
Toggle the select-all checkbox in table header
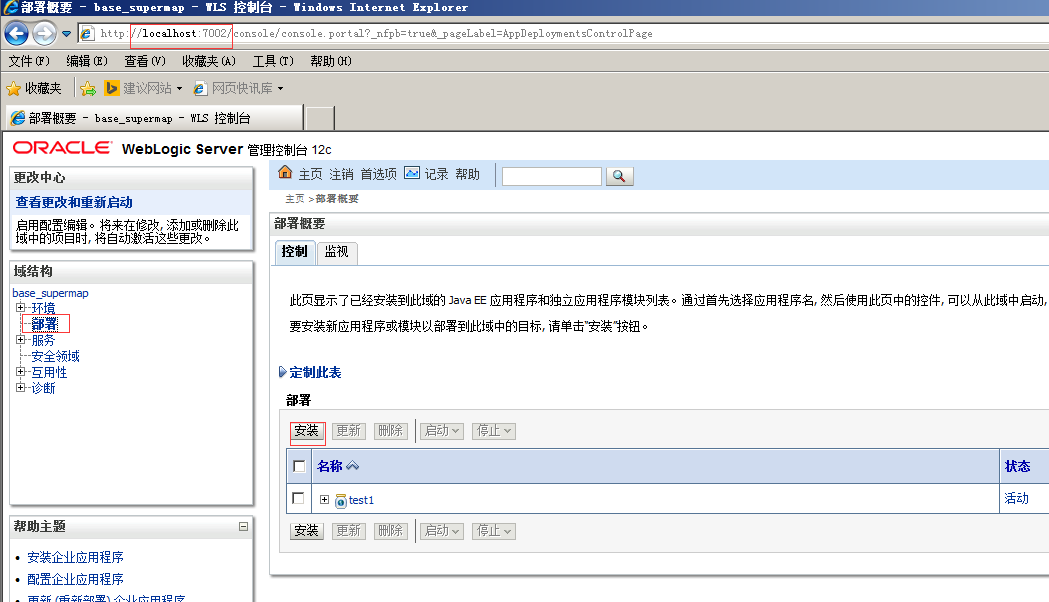[x=299, y=466]
